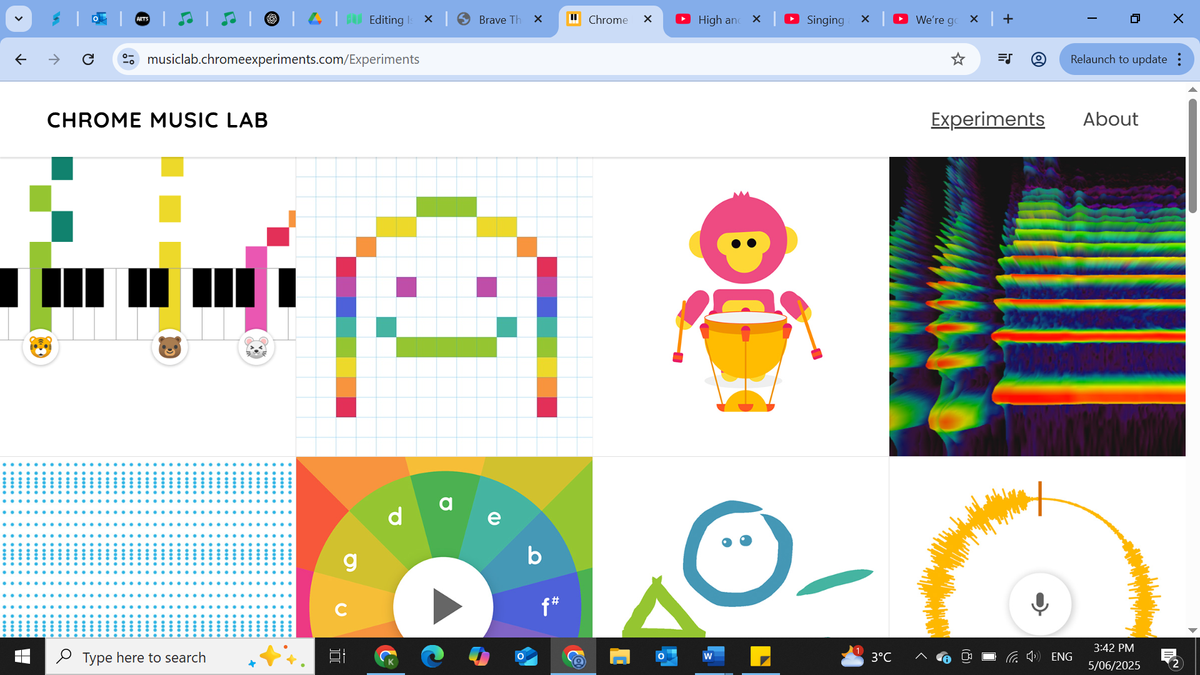This screenshot has width=1200, height=675.
Task: Switch to pinned Google Drive tab
Action: click(314, 19)
